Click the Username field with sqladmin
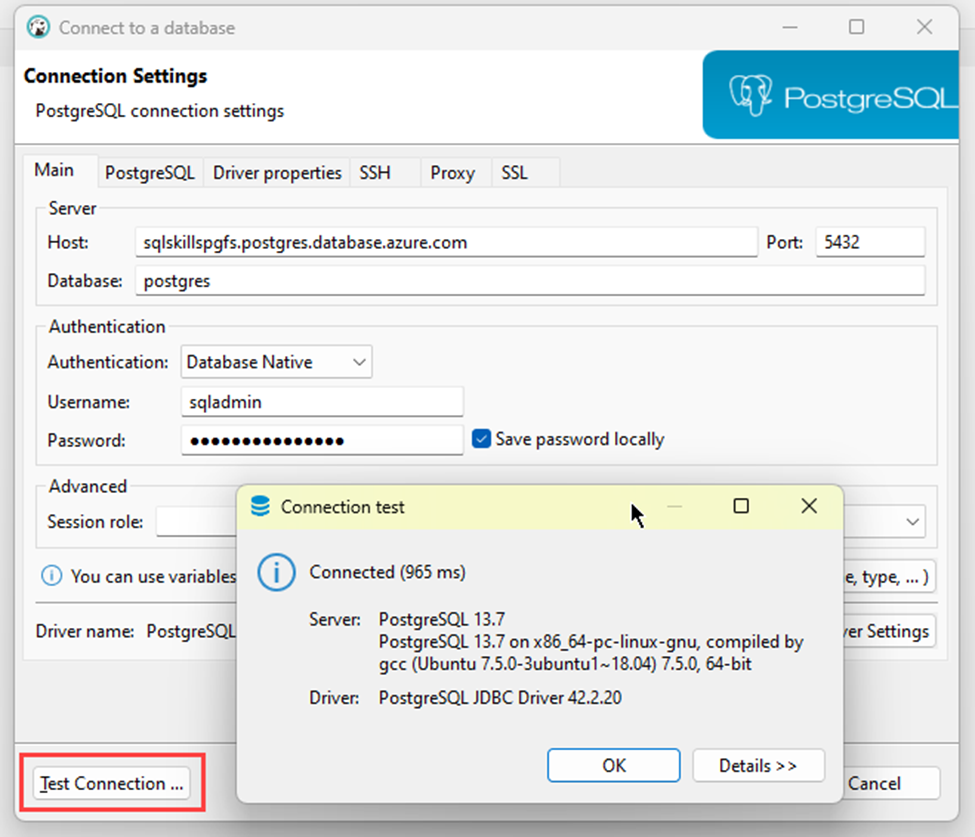 point(322,402)
